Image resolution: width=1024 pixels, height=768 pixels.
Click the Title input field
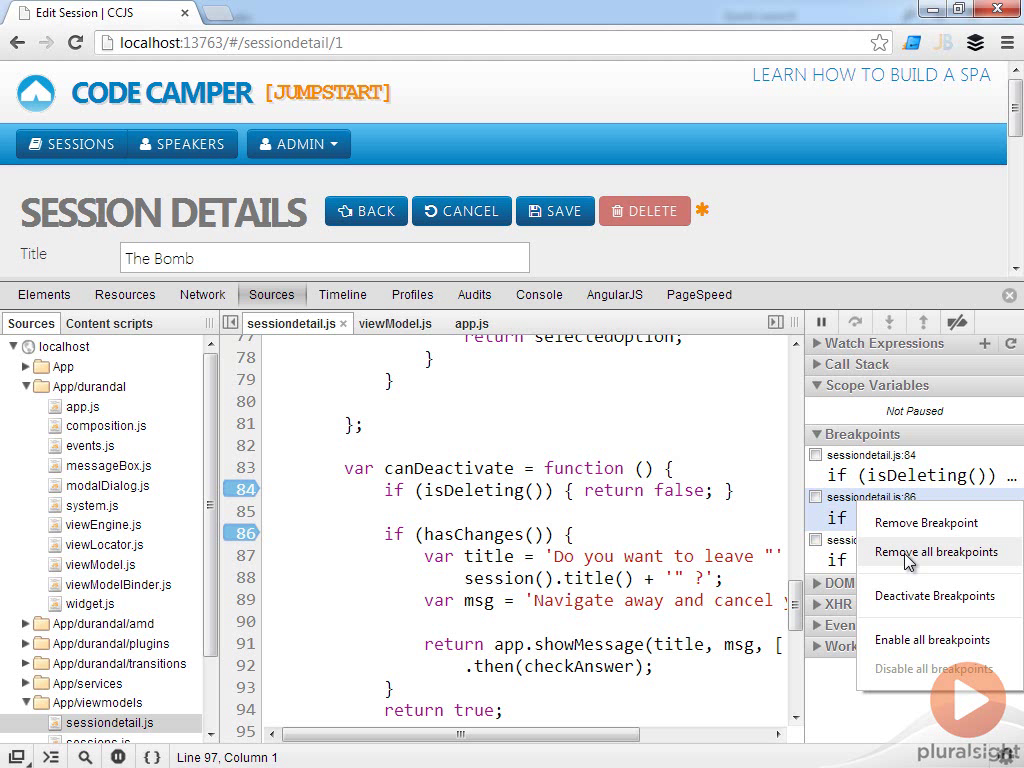click(x=324, y=258)
